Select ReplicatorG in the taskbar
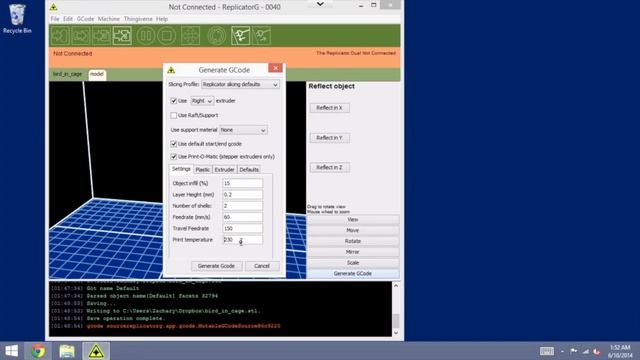The image size is (640, 360). click(x=96, y=351)
